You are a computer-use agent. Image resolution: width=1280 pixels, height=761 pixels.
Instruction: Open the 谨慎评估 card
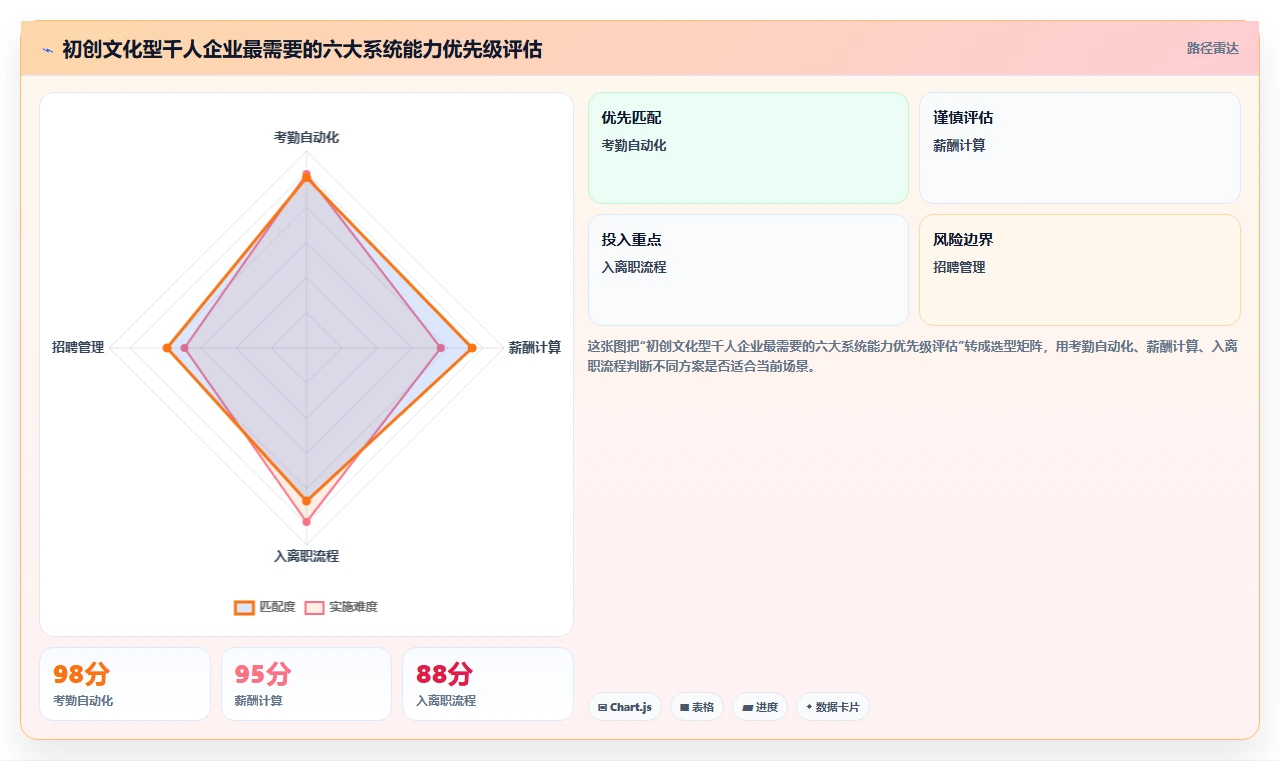click(x=1079, y=148)
